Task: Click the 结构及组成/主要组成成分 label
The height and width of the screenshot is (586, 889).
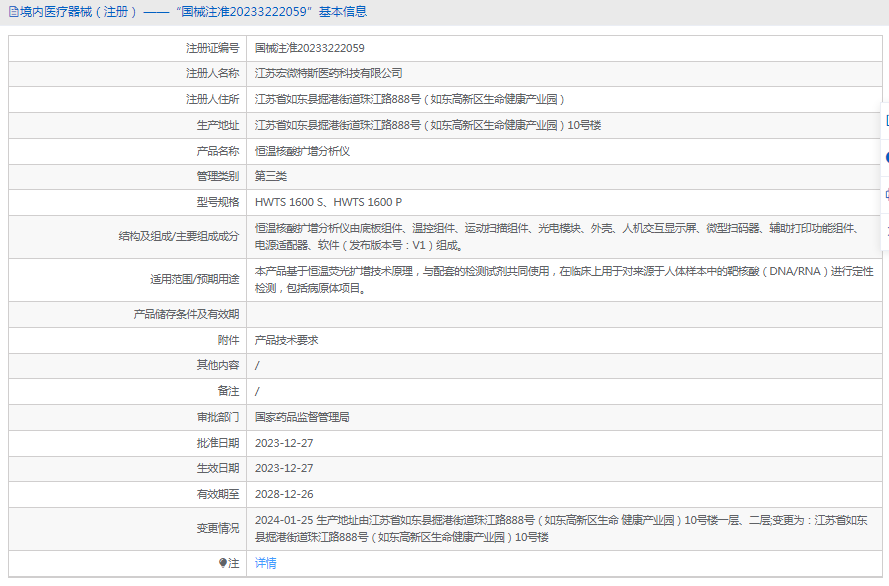Action: [179, 236]
